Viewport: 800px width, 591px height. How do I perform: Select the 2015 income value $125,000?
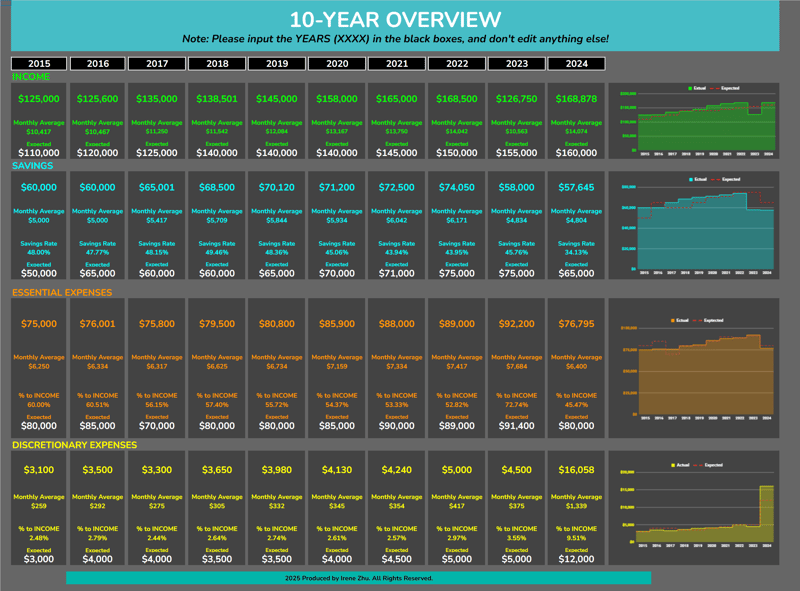[x=39, y=99]
